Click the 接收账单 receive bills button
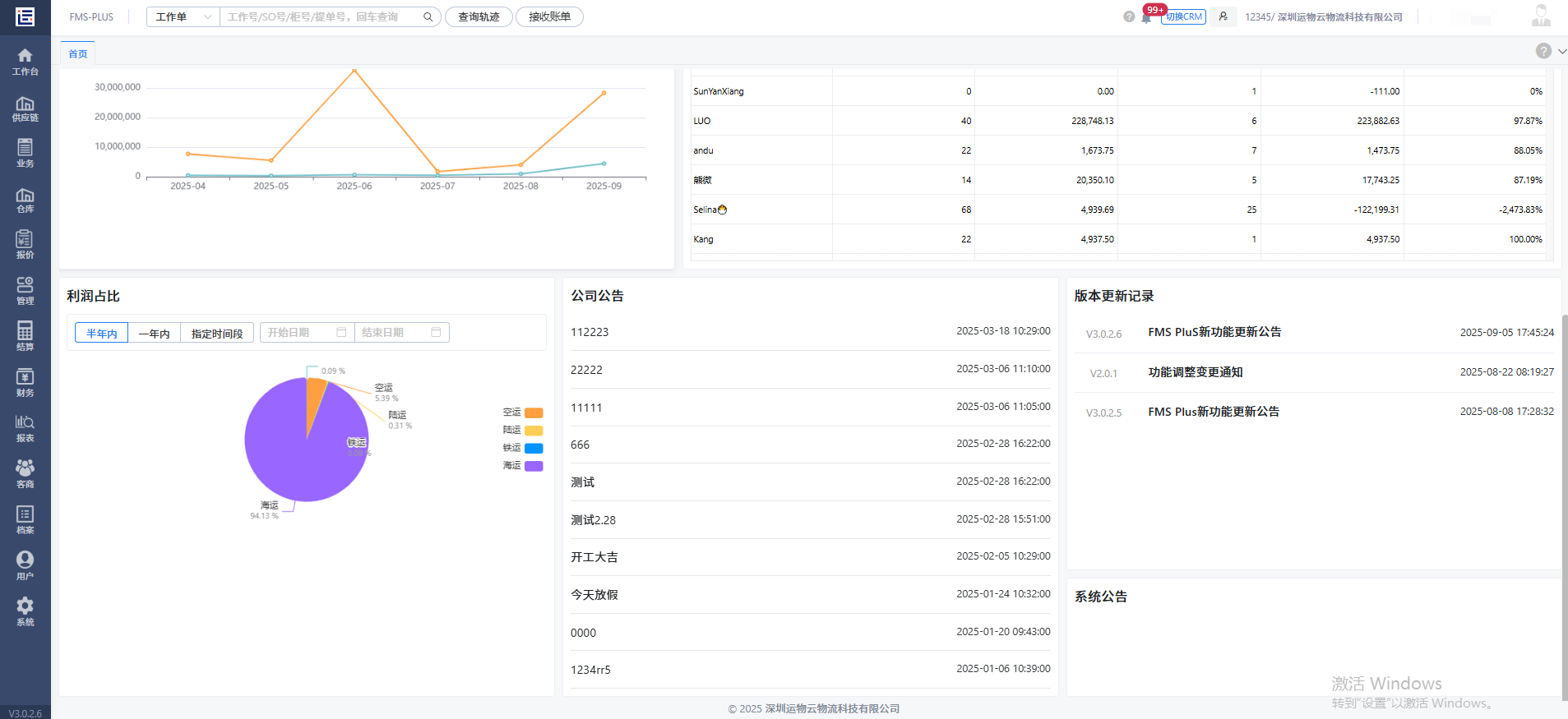Viewport: 1568px width, 719px height. (549, 17)
